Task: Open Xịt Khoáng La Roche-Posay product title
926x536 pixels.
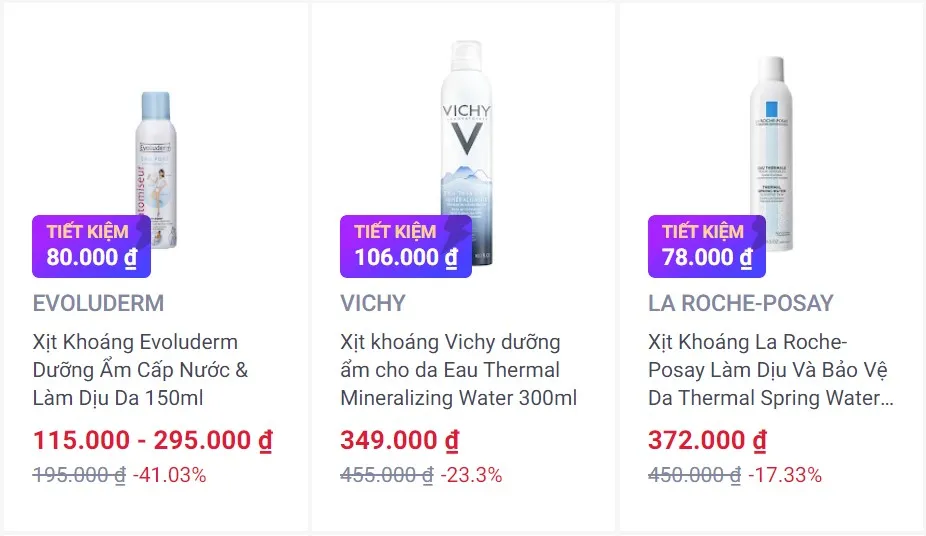Action: 770,370
